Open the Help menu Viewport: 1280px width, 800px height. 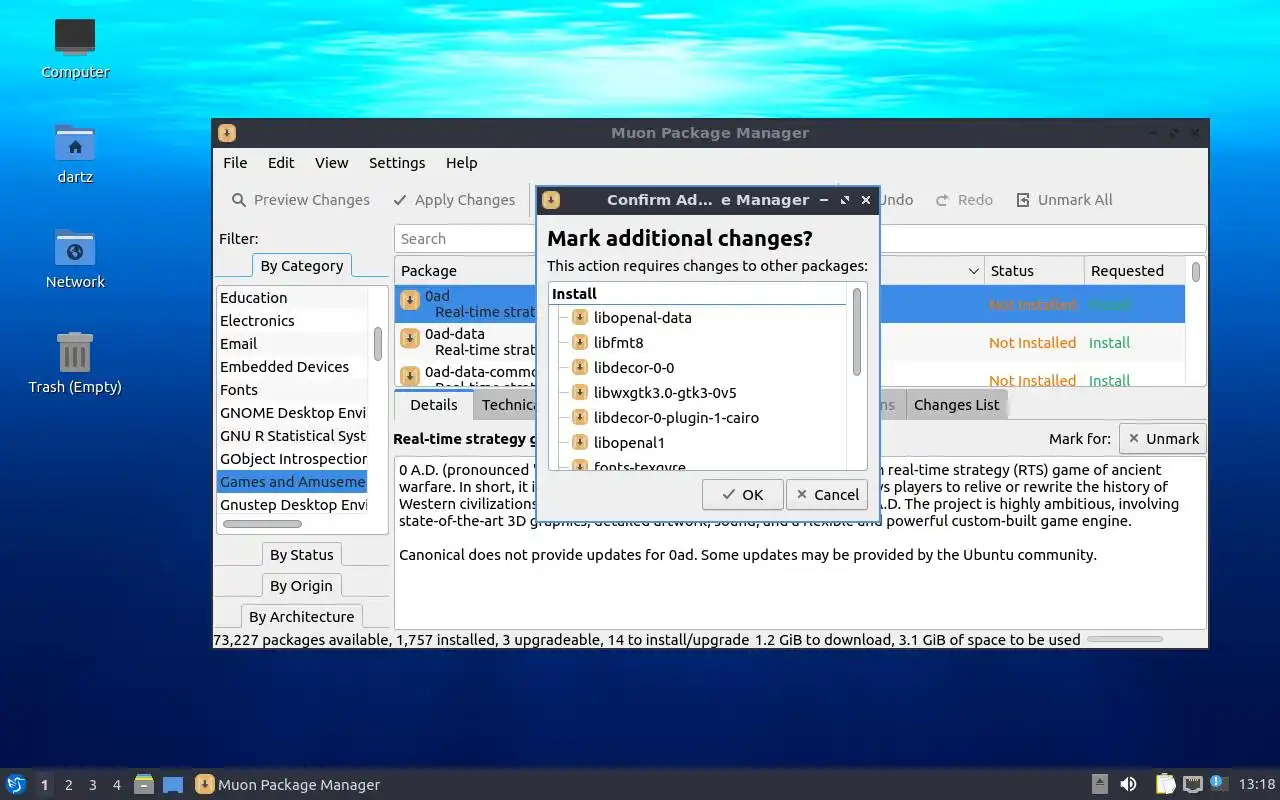point(461,163)
